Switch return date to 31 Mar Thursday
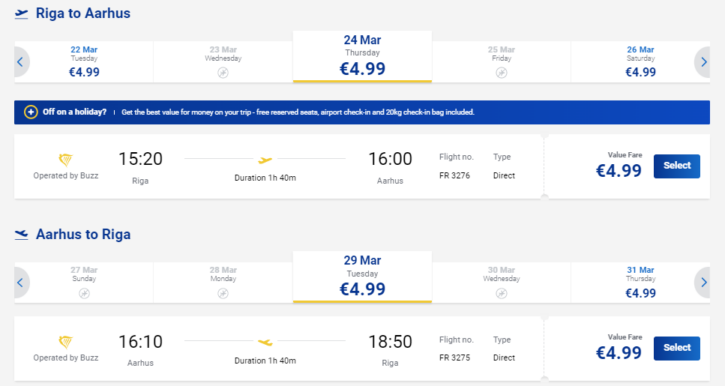This screenshot has height=386, width=725. coord(640,282)
